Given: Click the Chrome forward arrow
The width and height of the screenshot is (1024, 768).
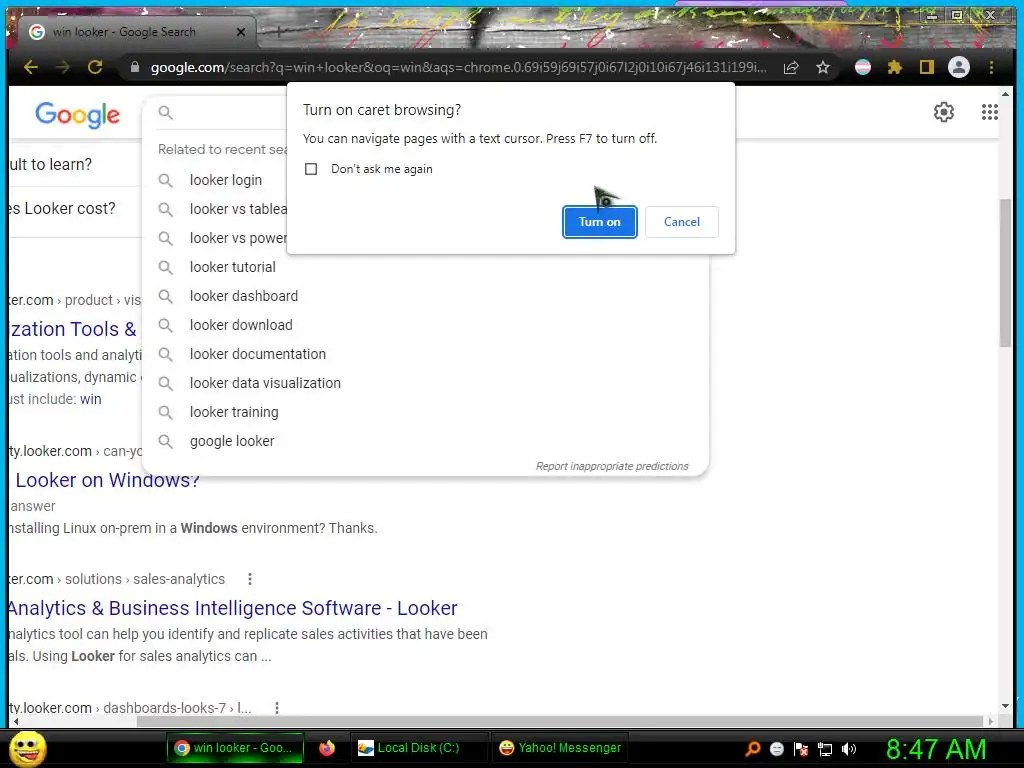Looking at the screenshot, I should (x=63, y=67).
